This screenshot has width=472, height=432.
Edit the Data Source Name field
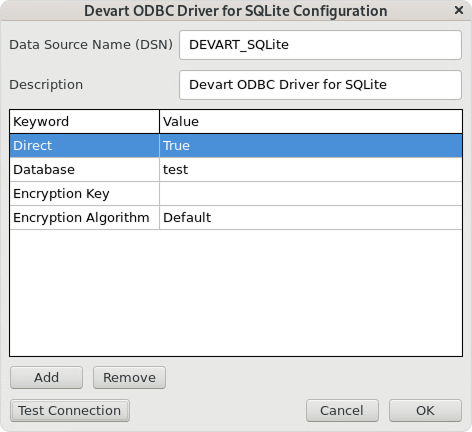(x=320, y=45)
